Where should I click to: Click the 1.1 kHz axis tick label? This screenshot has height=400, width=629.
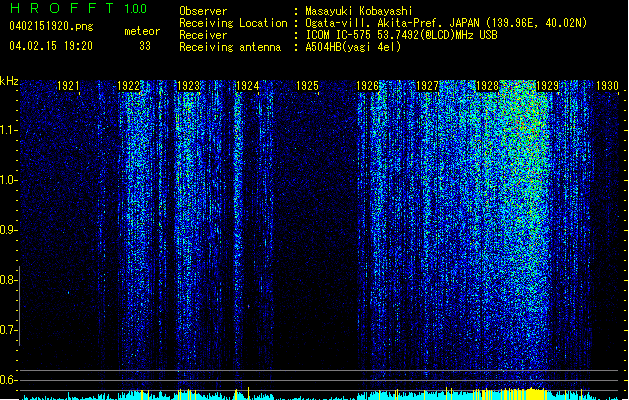[x=8, y=130]
